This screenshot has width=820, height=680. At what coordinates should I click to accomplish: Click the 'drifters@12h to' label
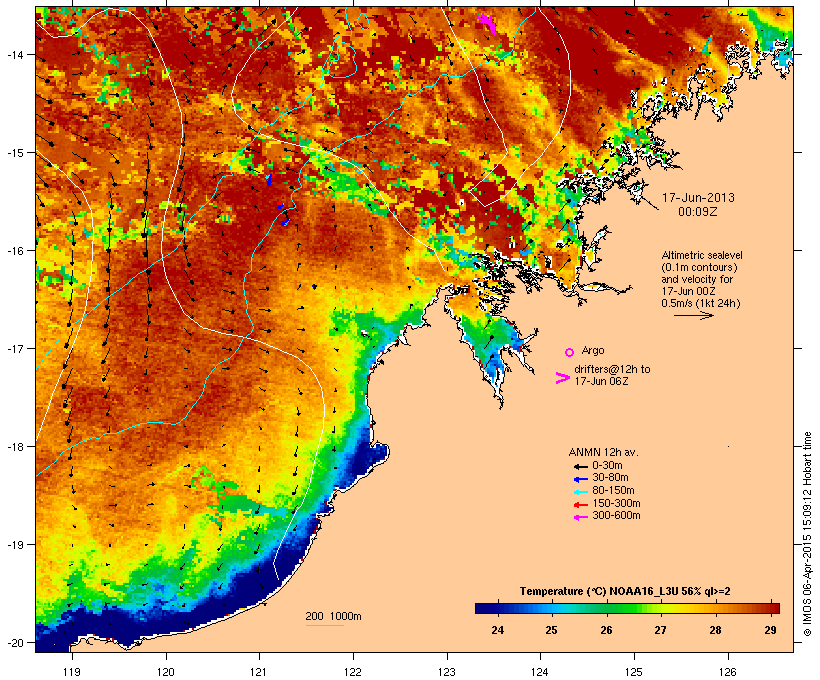coord(612,369)
